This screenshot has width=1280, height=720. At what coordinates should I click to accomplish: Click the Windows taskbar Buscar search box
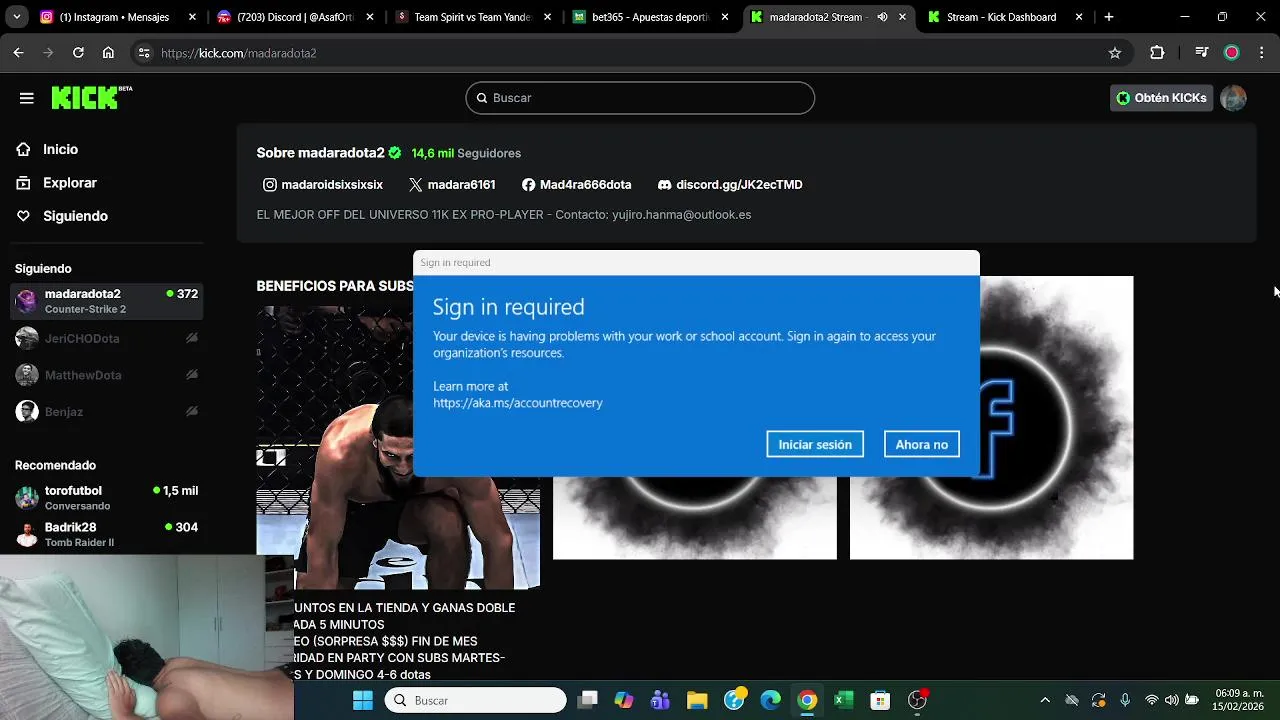pos(476,700)
